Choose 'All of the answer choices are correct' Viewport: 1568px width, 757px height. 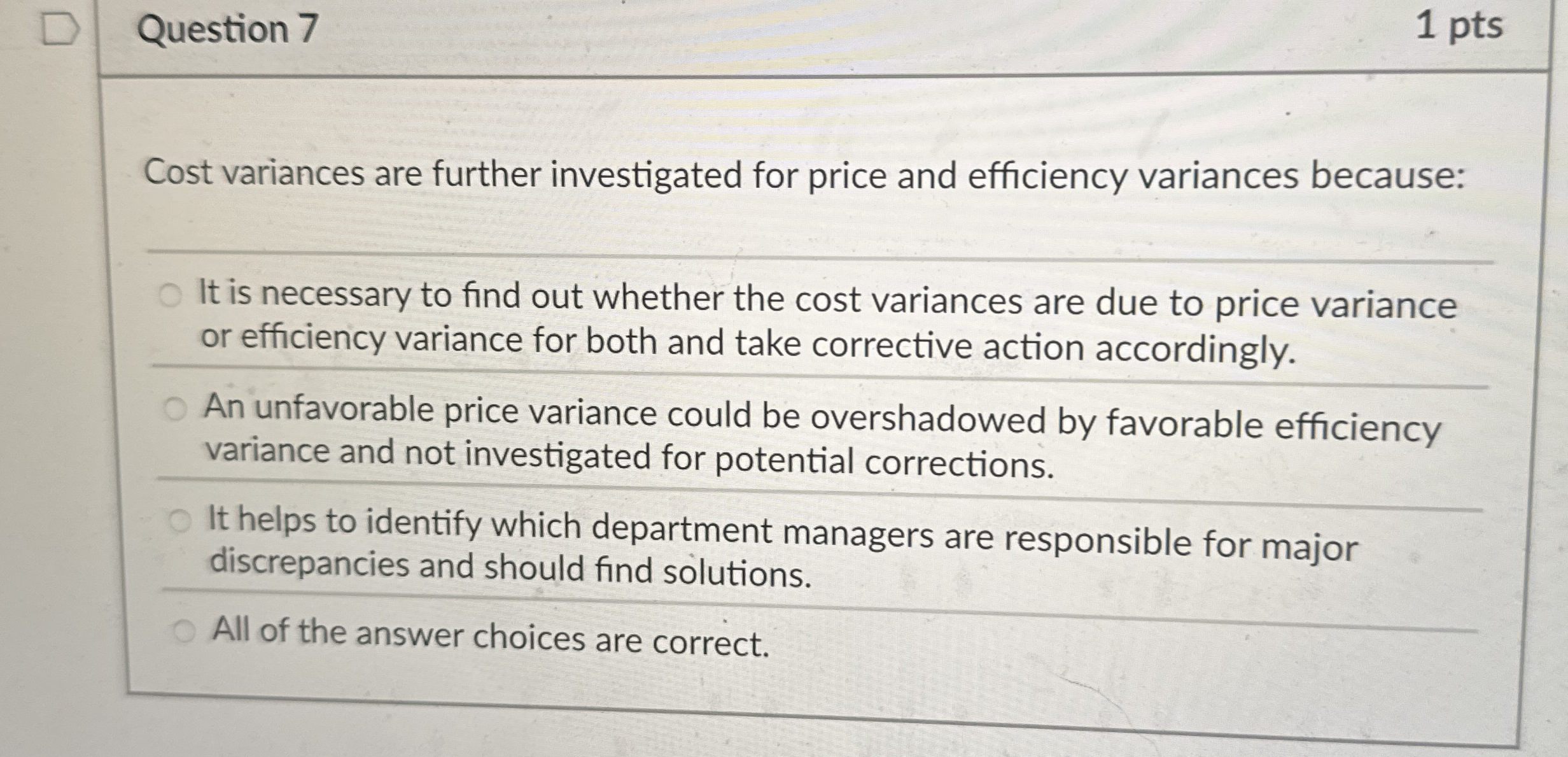click(x=184, y=630)
